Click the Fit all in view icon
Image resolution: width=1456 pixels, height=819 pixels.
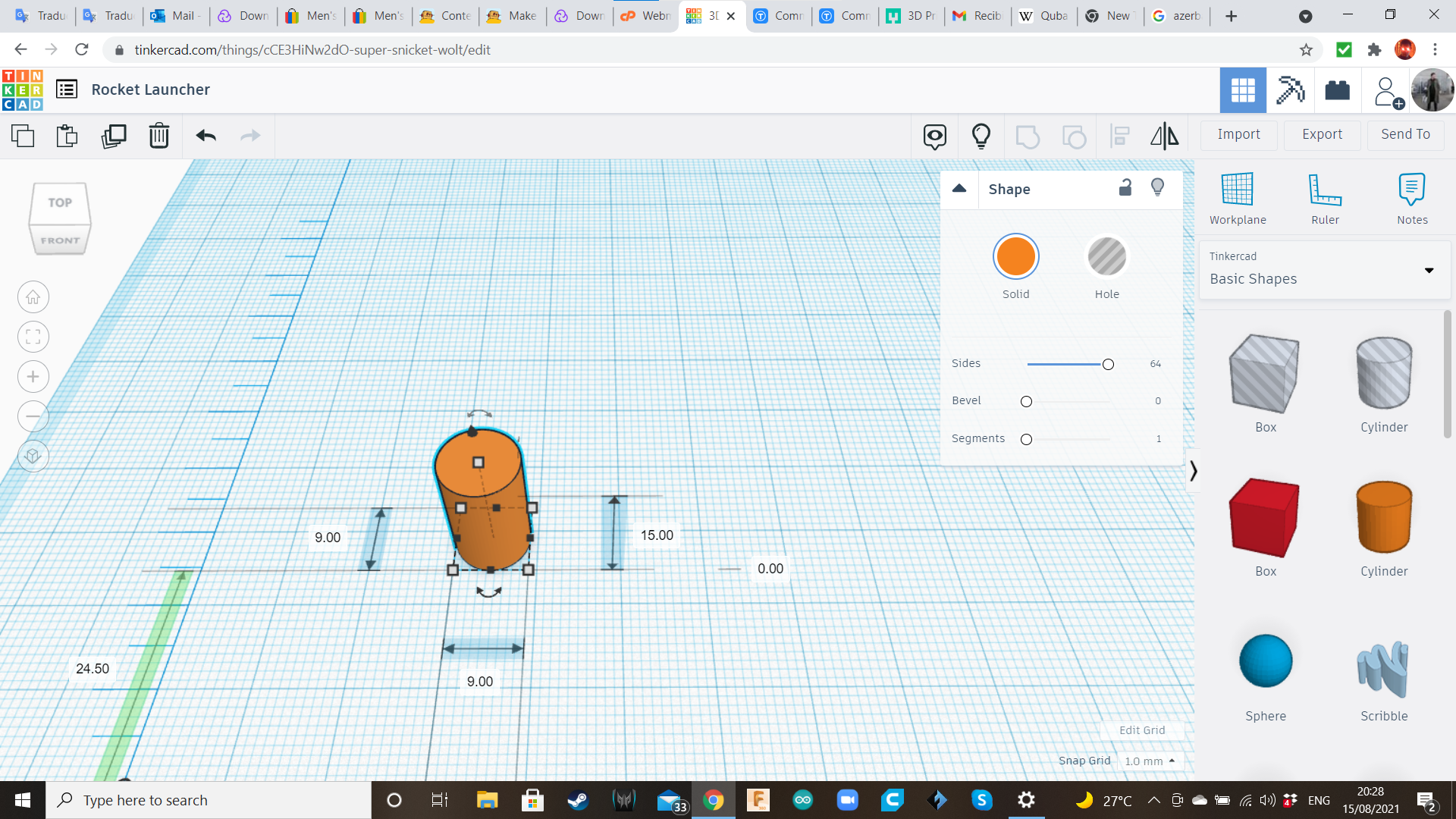coord(33,337)
